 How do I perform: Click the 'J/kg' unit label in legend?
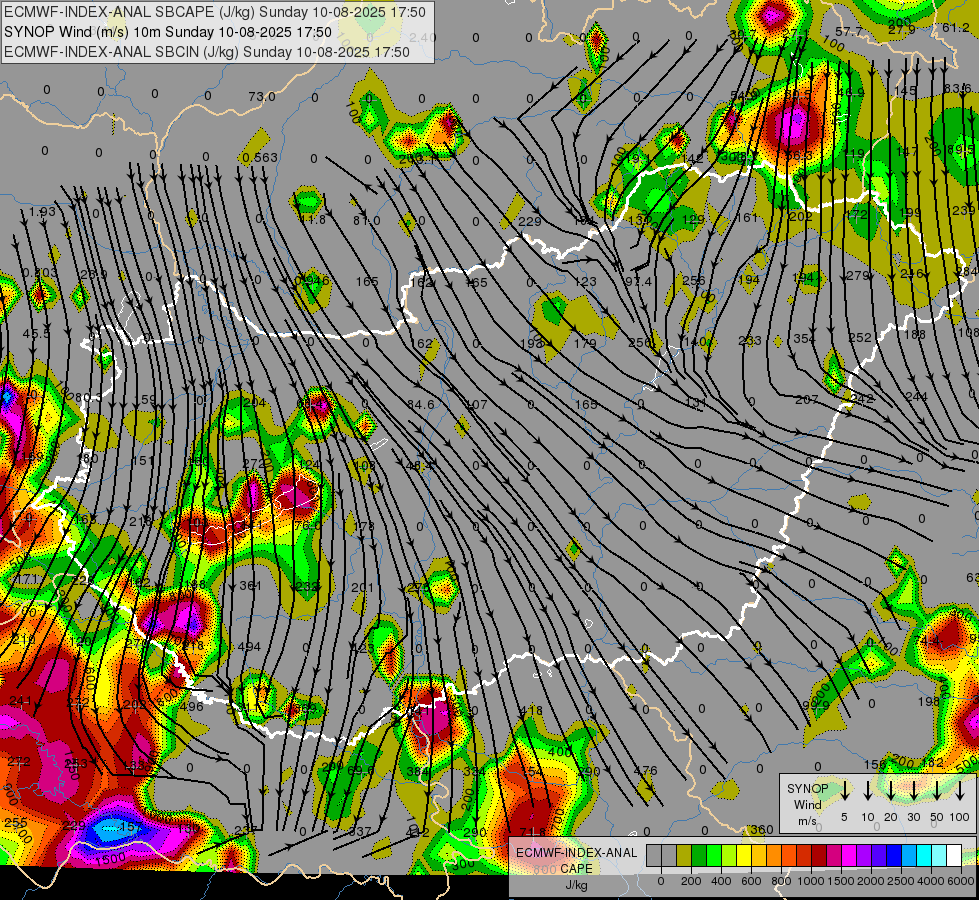[576, 885]
